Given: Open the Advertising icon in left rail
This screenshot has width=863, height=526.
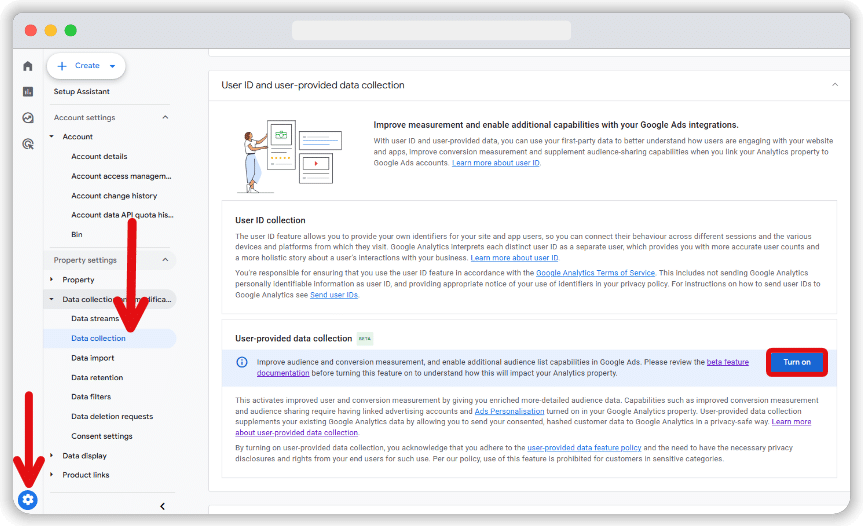Looking at the screenshot, I should (28, 144).
